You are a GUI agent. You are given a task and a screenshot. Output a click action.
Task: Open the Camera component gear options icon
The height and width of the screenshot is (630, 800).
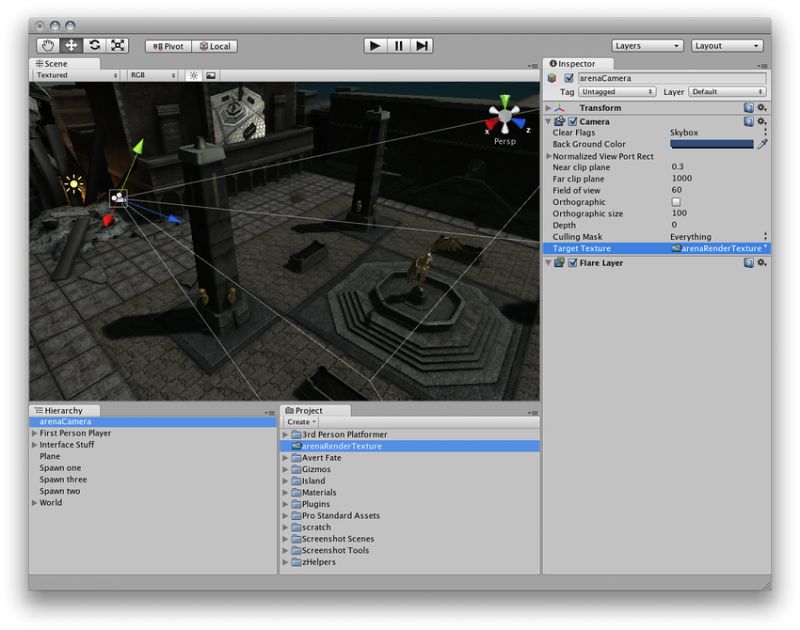pos(761,122)
